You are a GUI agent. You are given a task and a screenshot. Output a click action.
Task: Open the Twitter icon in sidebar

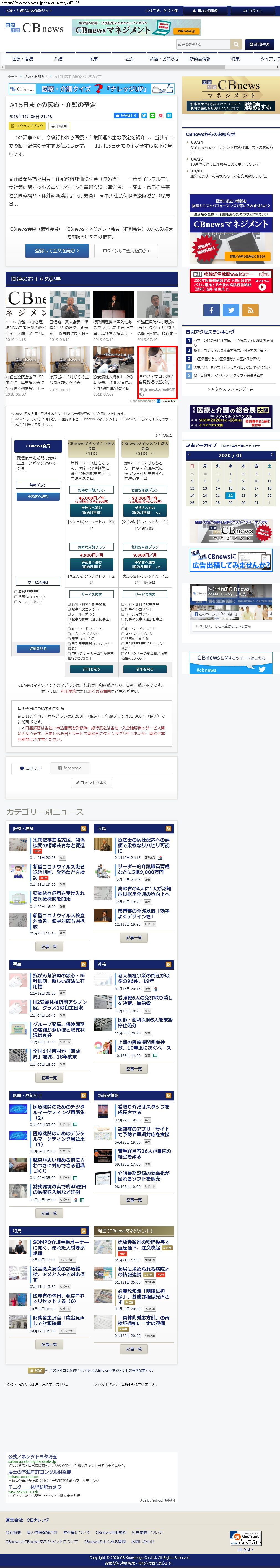231,310
